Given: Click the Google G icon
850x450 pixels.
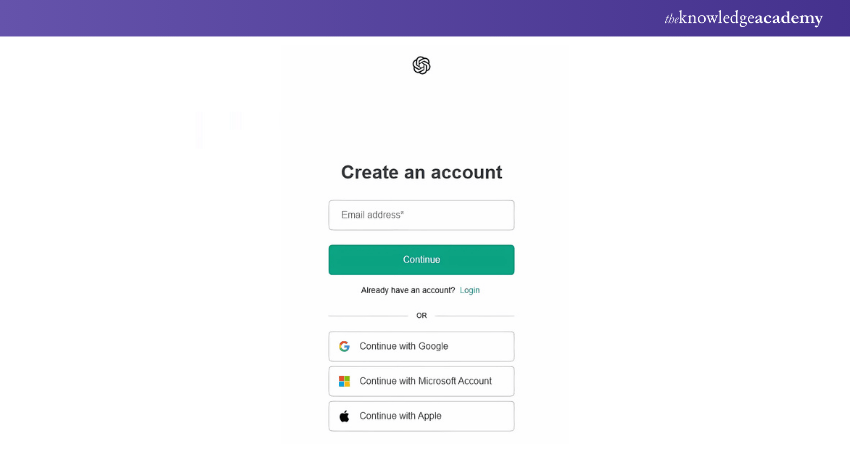Looking at the screenshot, I should click(x=344, y=346).
